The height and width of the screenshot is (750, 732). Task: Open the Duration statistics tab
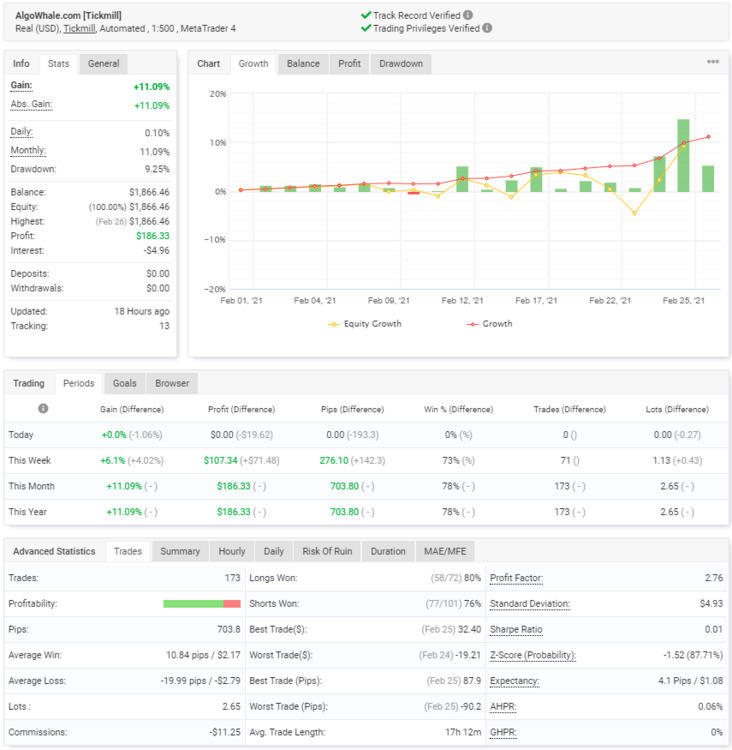click(x=388, y=551)
